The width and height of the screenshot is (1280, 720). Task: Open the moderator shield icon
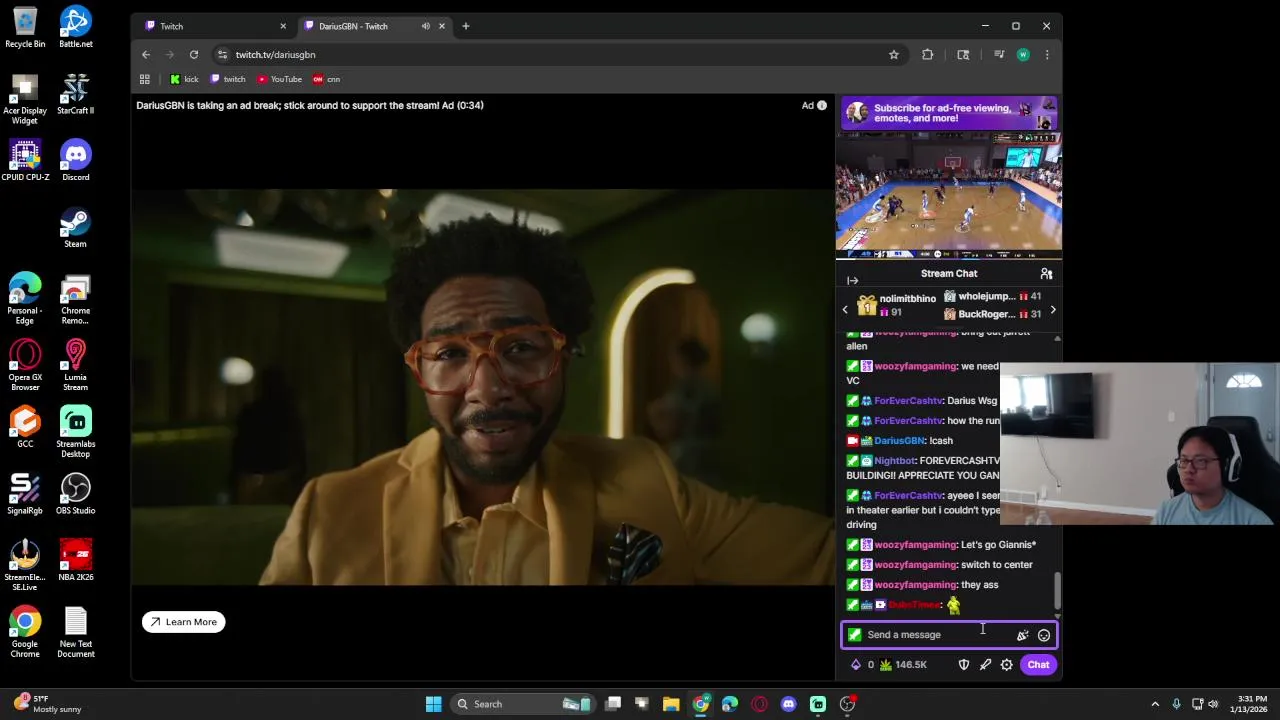pyautogui.click(x=964, y=665)
